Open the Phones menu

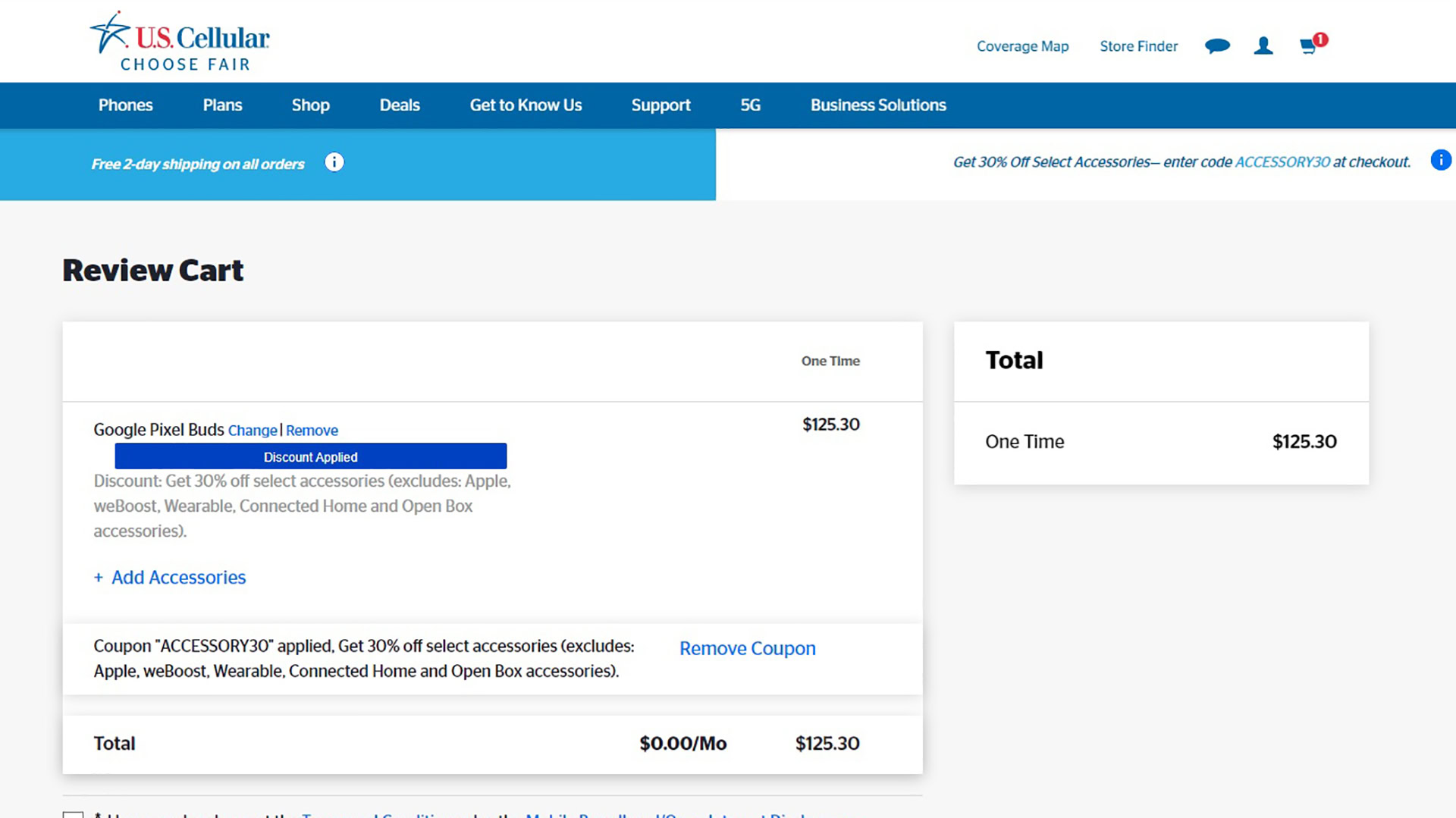tap(126, 105)
